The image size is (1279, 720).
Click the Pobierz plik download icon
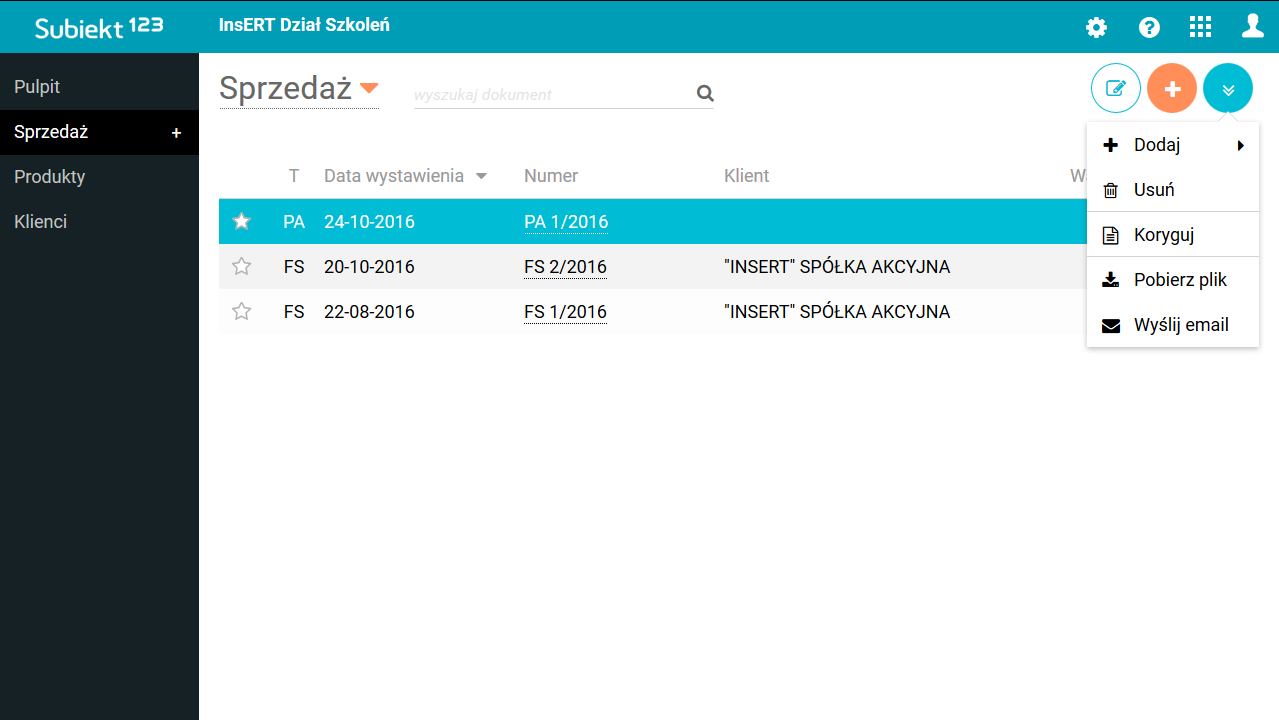click(1110, 279)
